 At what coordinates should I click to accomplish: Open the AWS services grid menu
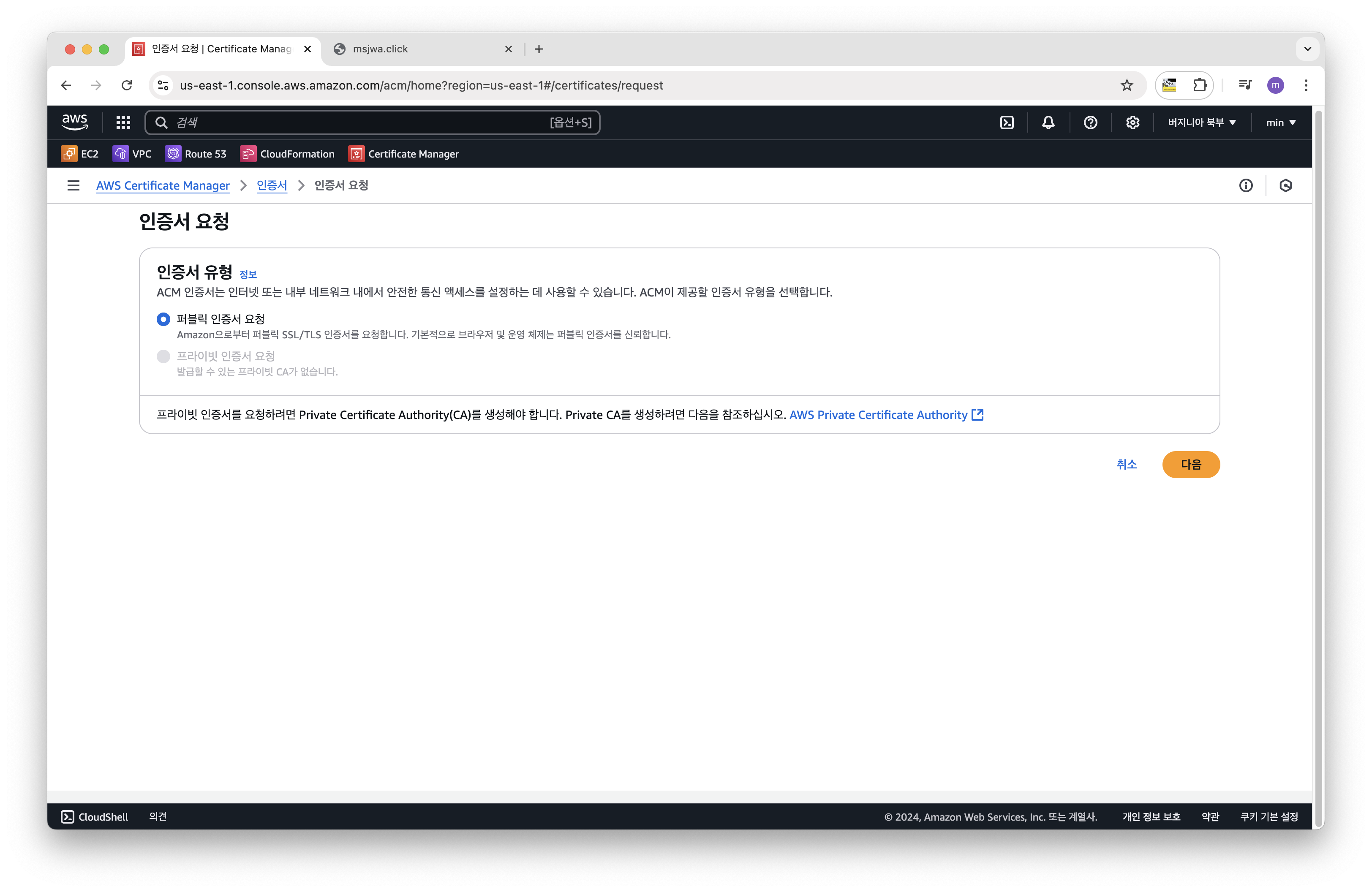[x=123, y=122]
